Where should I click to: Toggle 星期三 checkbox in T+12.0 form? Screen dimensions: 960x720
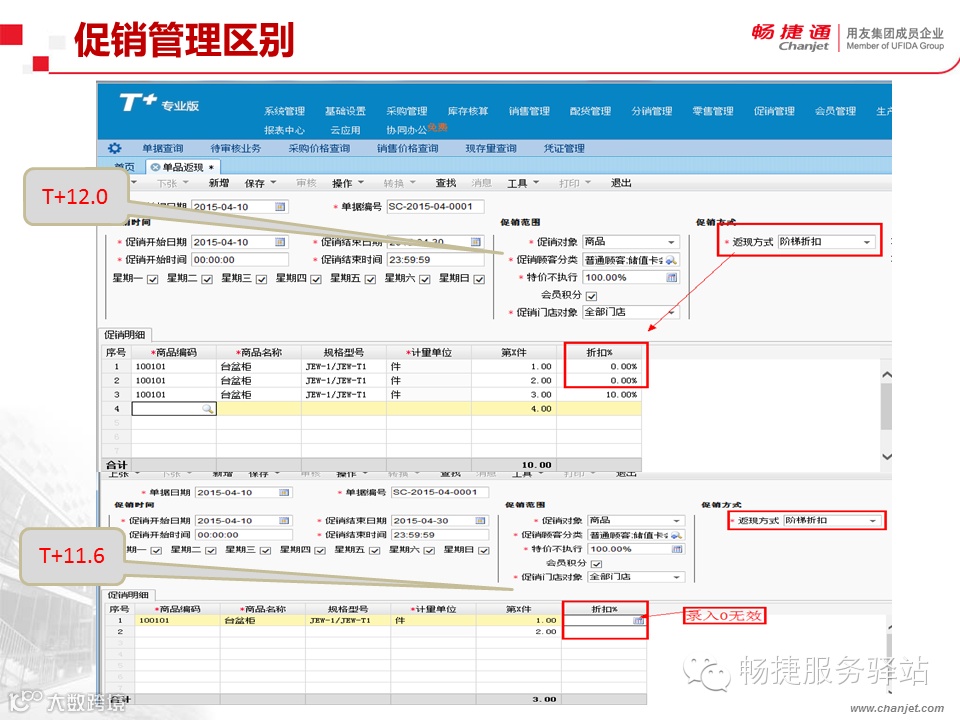click(x=261, y=279)
